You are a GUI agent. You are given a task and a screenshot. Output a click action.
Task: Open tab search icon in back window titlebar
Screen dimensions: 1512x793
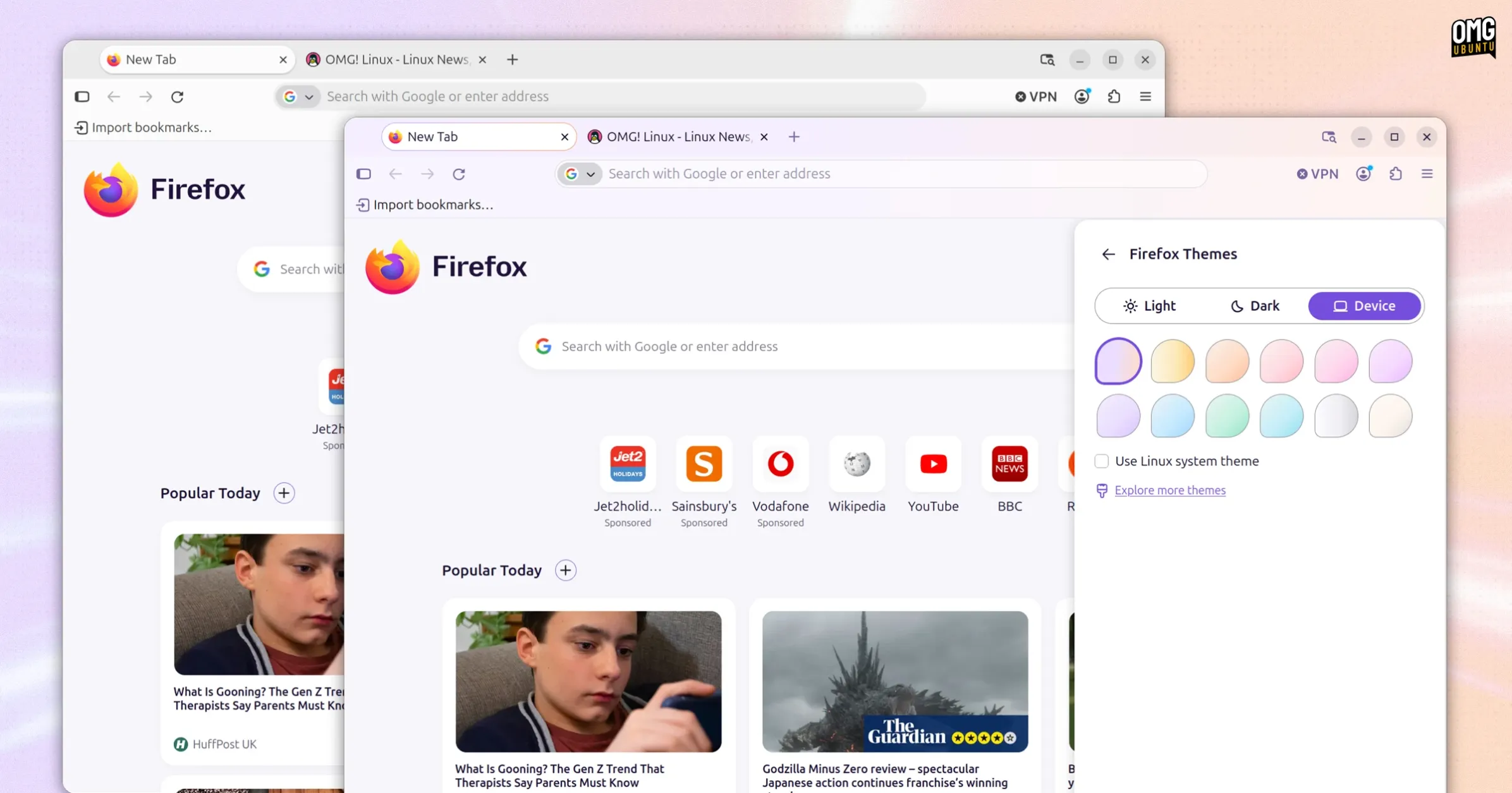[1047, 59]
